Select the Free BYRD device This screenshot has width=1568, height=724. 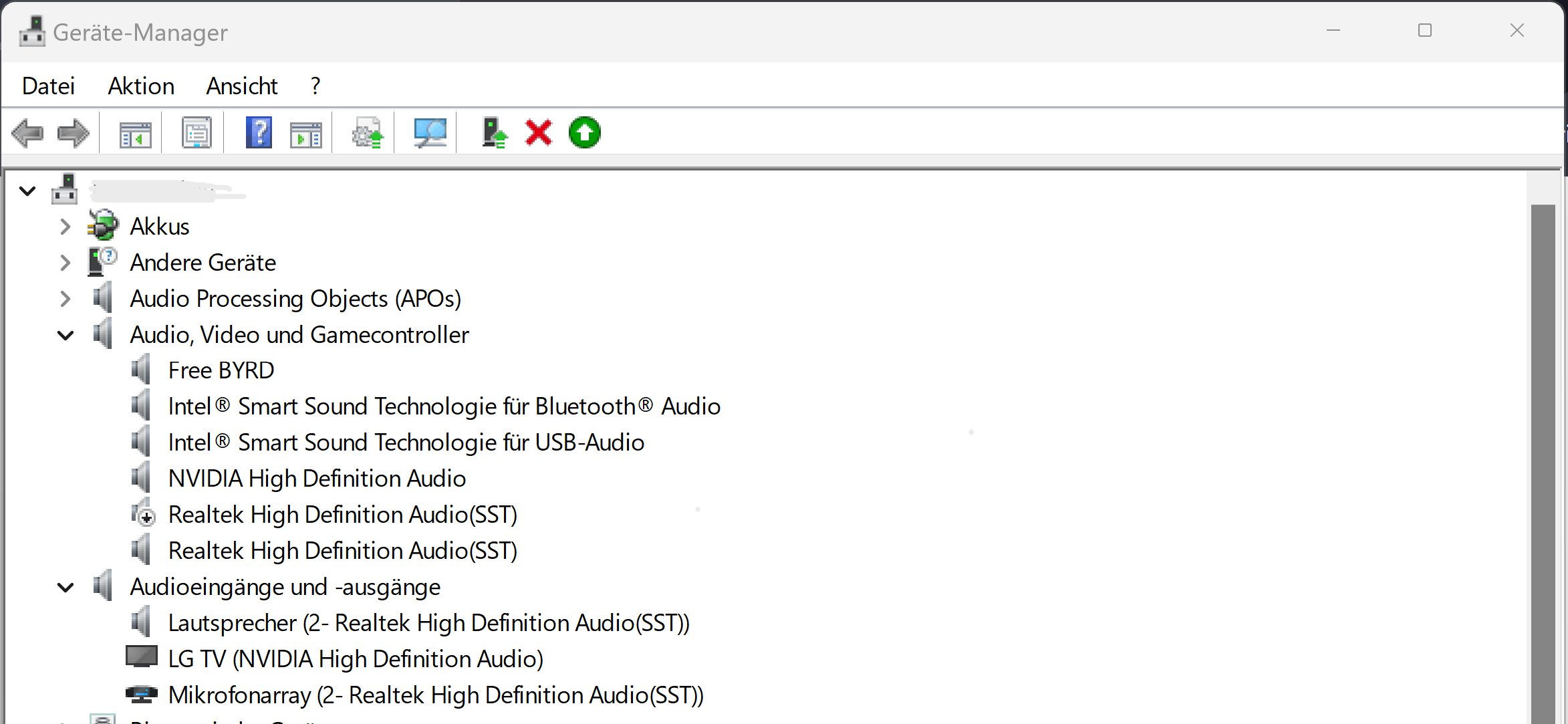[221, 370]
